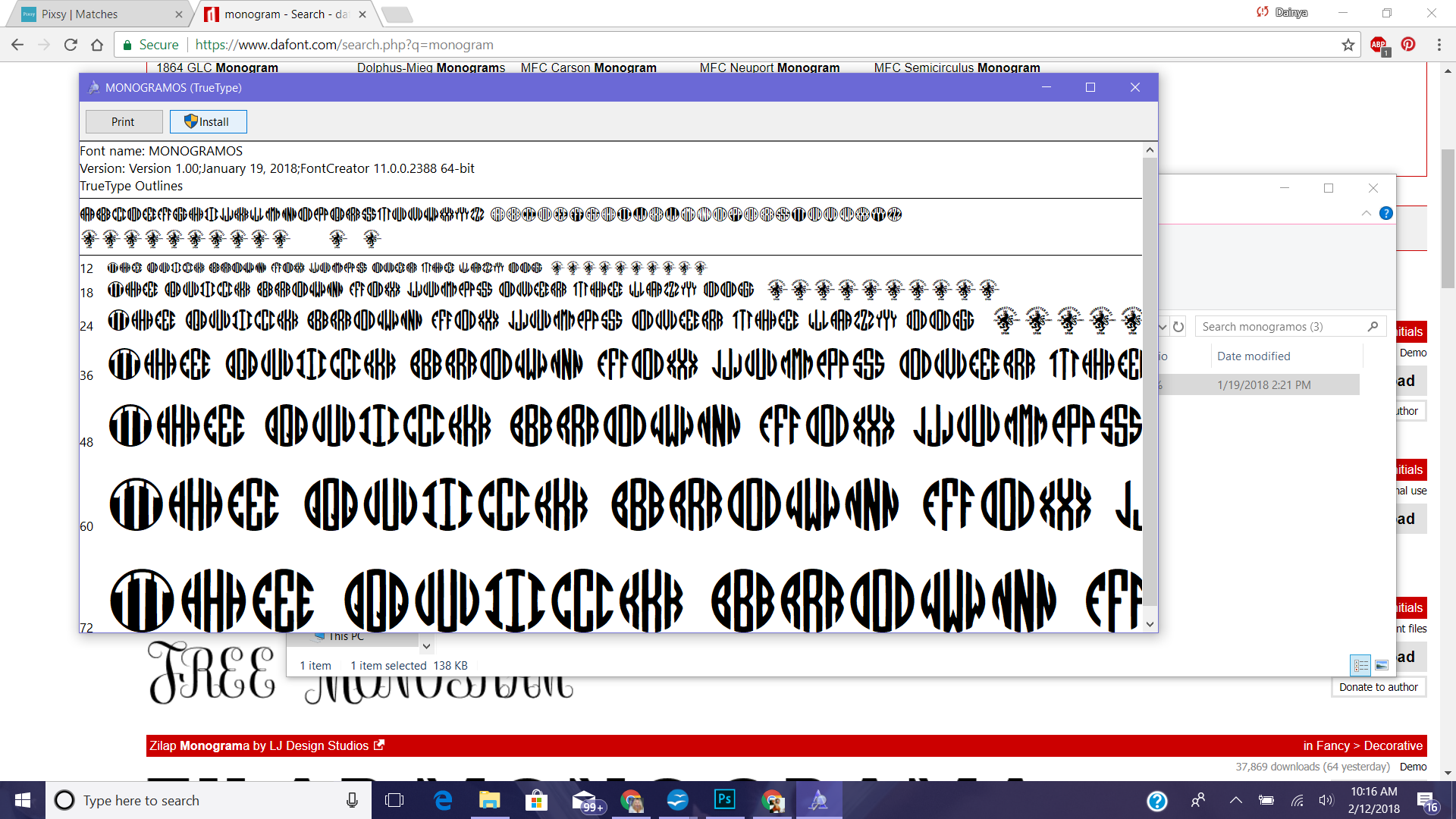1456x819 pixels.
Task: Open Chrome's three-dot menu
Action: (x=1439, y=45)
